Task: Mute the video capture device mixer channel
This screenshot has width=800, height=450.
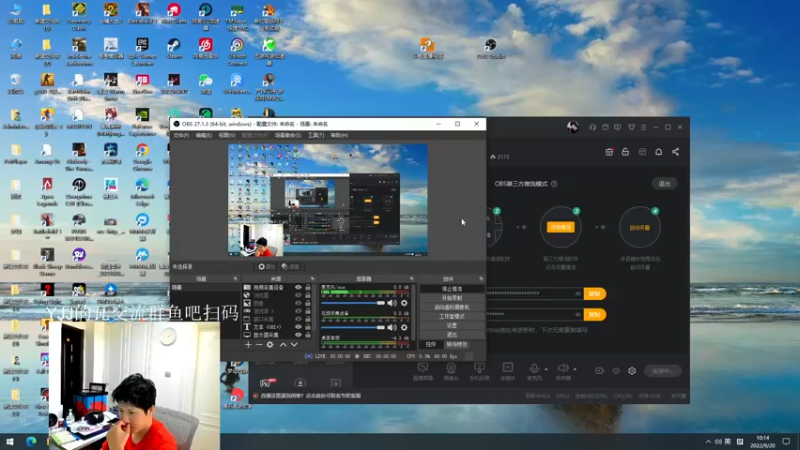Action: coord(391,328)
